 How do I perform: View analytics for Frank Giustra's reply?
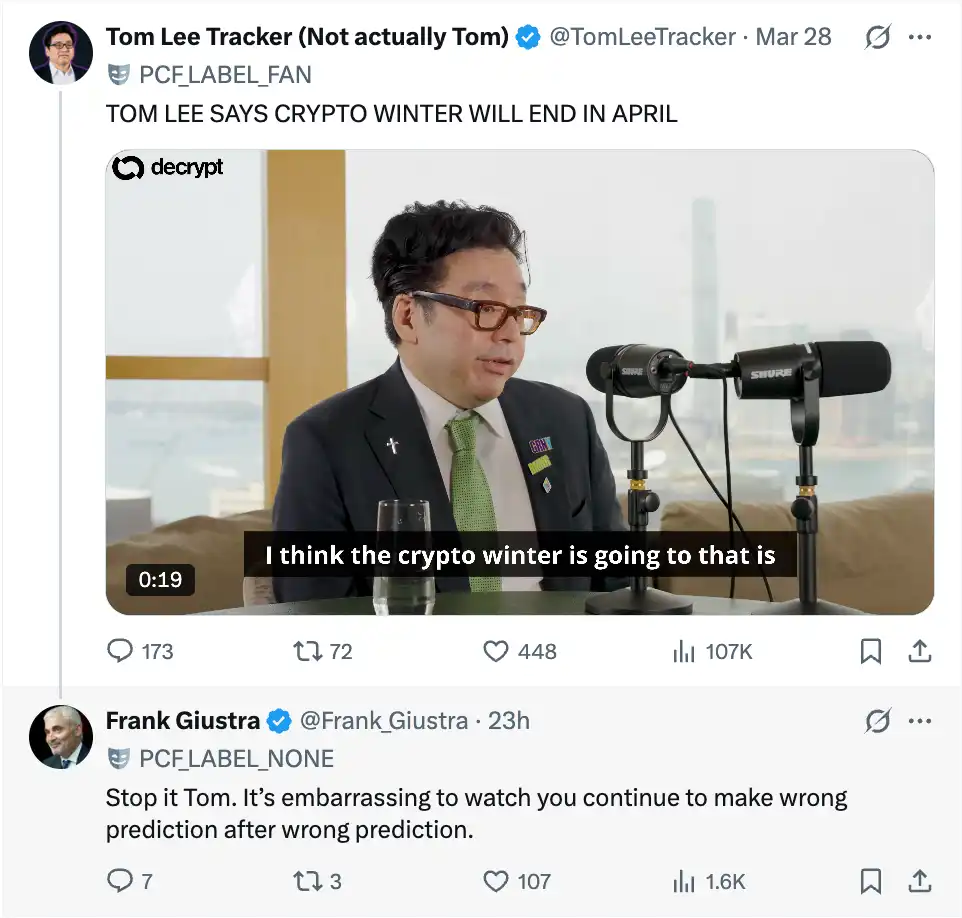pyautogui.click(x=684, y=881)
